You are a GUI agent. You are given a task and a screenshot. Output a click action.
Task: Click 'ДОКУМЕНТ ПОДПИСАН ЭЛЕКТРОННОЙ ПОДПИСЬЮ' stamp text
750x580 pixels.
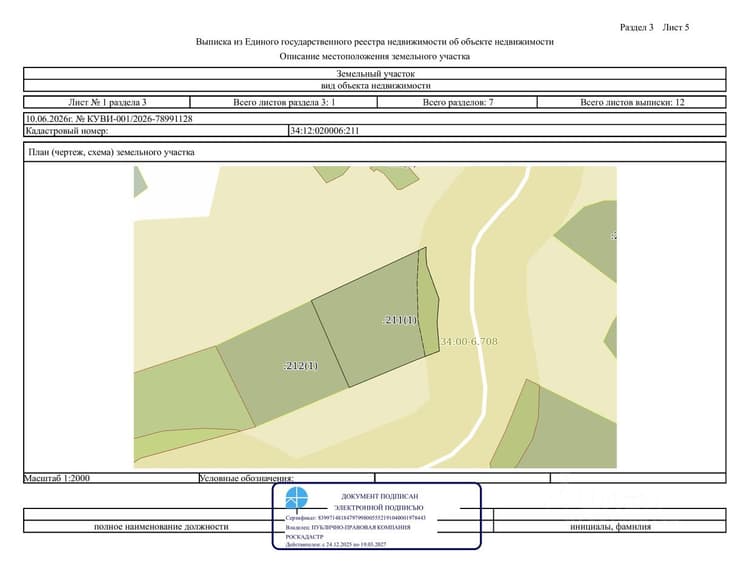pos(379,502)
